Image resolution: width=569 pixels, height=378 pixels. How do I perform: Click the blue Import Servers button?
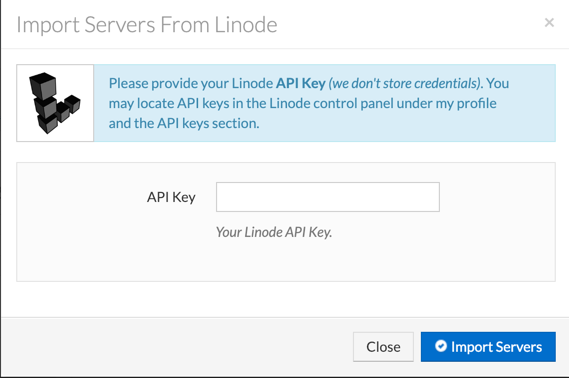coord(488,347)
